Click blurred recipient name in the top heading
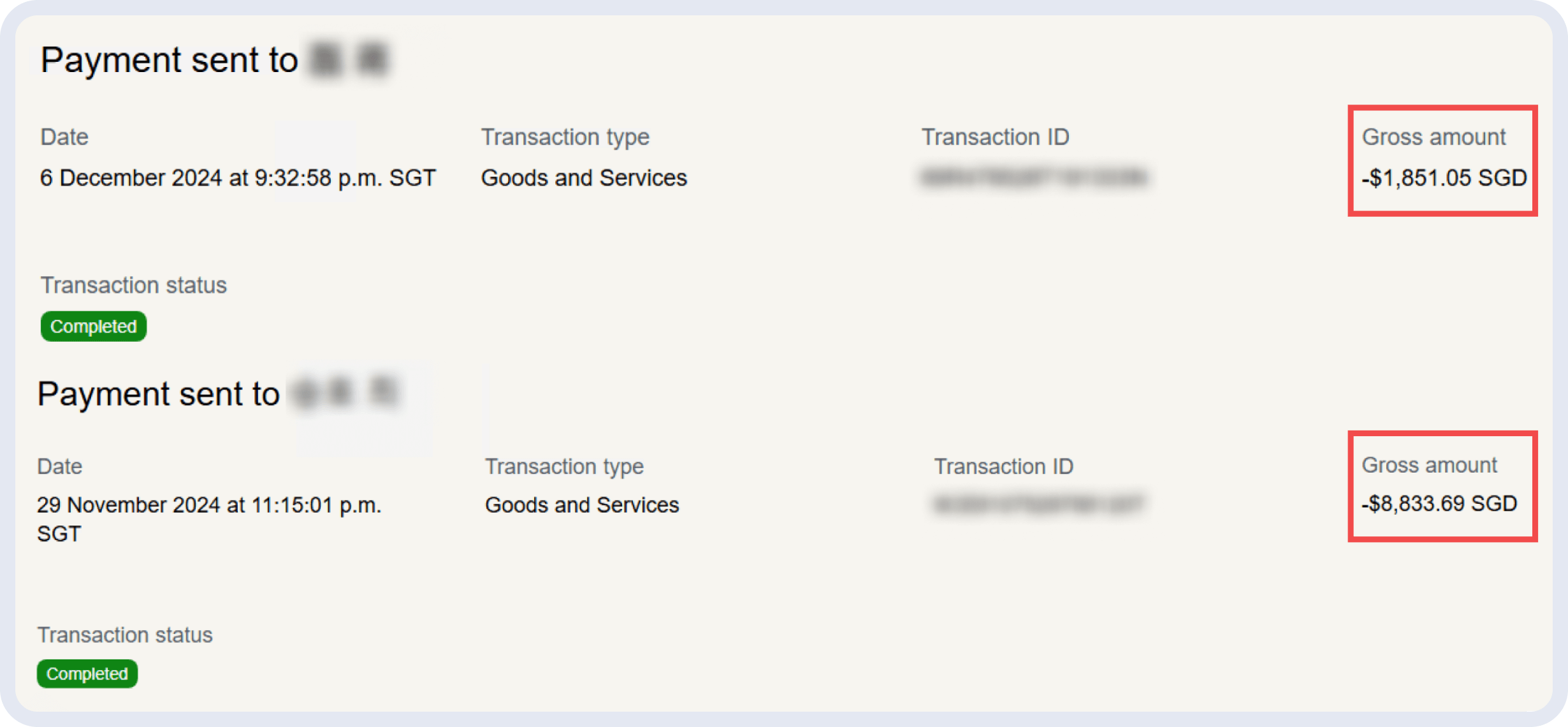1568x727 pixels. click(x=348, y=61)
